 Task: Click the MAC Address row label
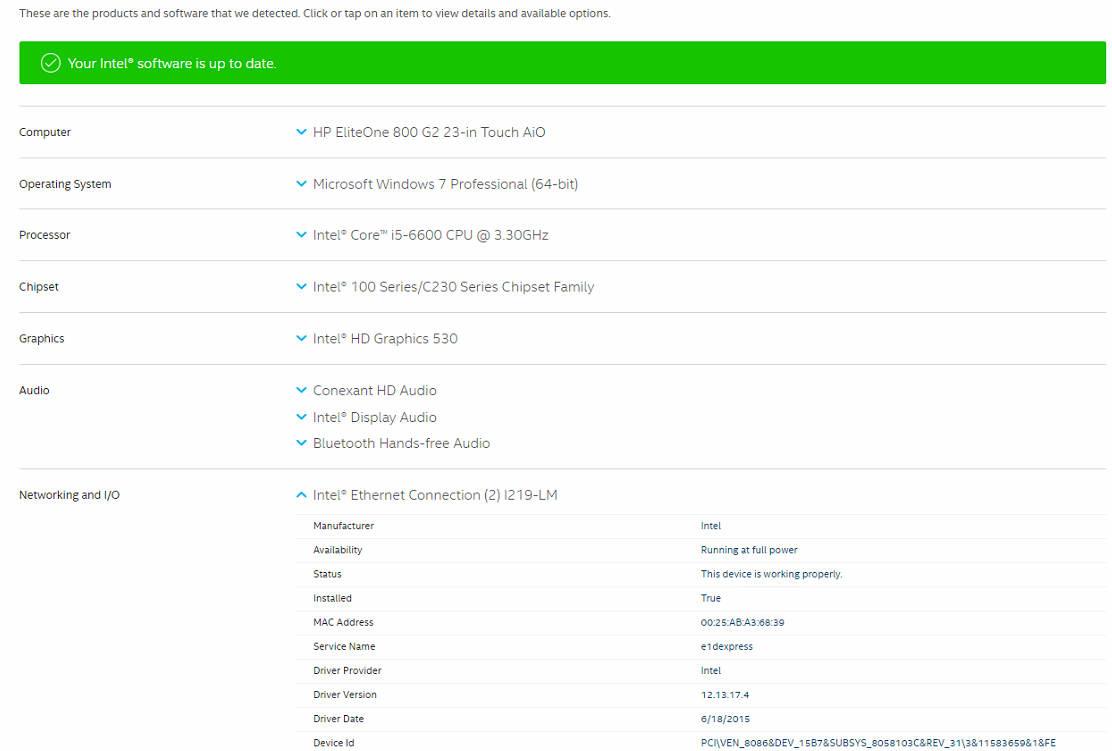pyautogui.click(x=343, y=623)
